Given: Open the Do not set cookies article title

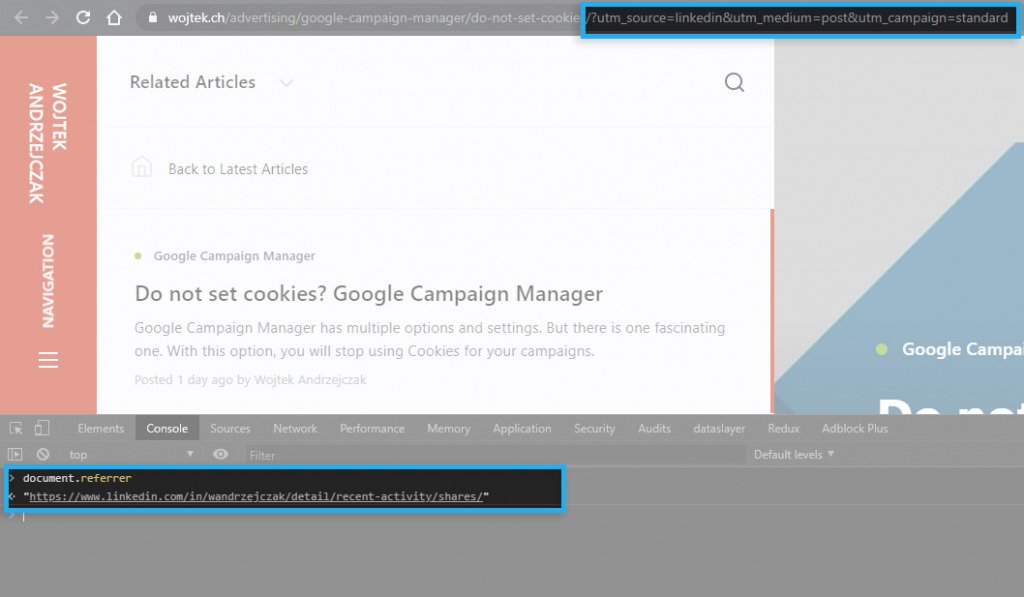Looking at the screenshot, I should [368, 294].
